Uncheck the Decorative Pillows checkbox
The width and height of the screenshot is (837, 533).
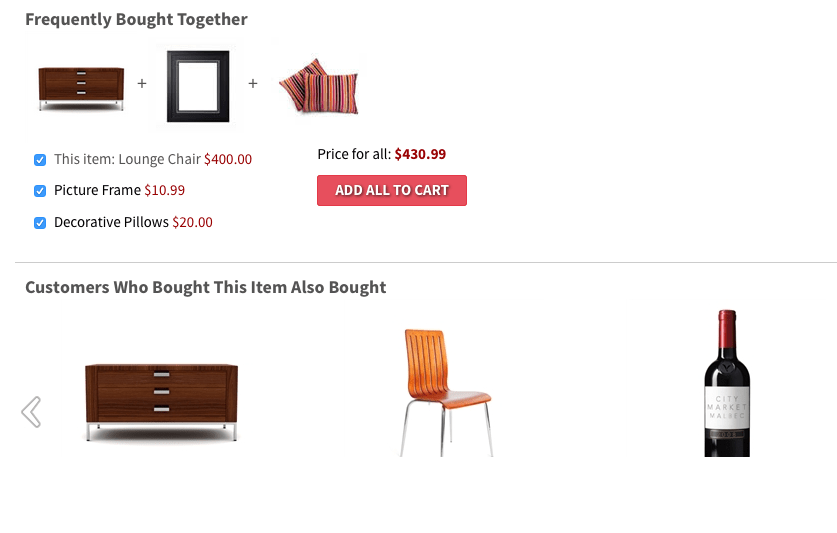click(x=40, y=223)
